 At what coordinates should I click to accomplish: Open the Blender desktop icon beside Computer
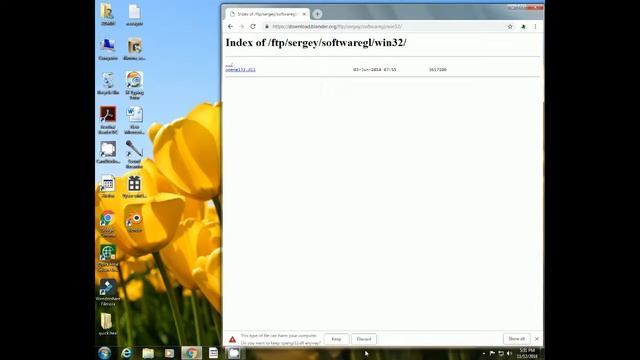click(x=134, y=50)
